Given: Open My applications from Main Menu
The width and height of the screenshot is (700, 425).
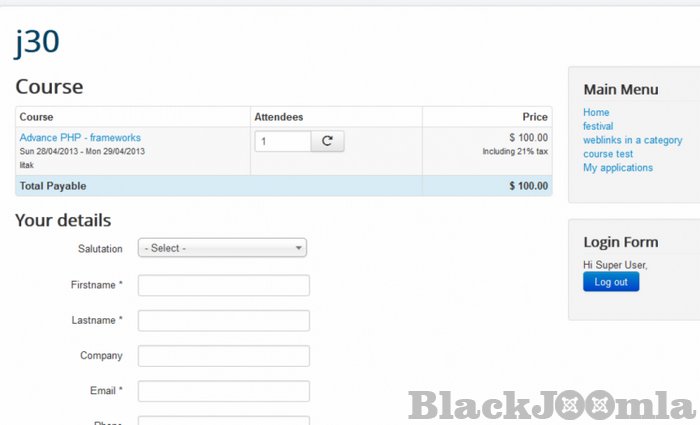Looking at the screenshot, I should (x=618, y=168).
